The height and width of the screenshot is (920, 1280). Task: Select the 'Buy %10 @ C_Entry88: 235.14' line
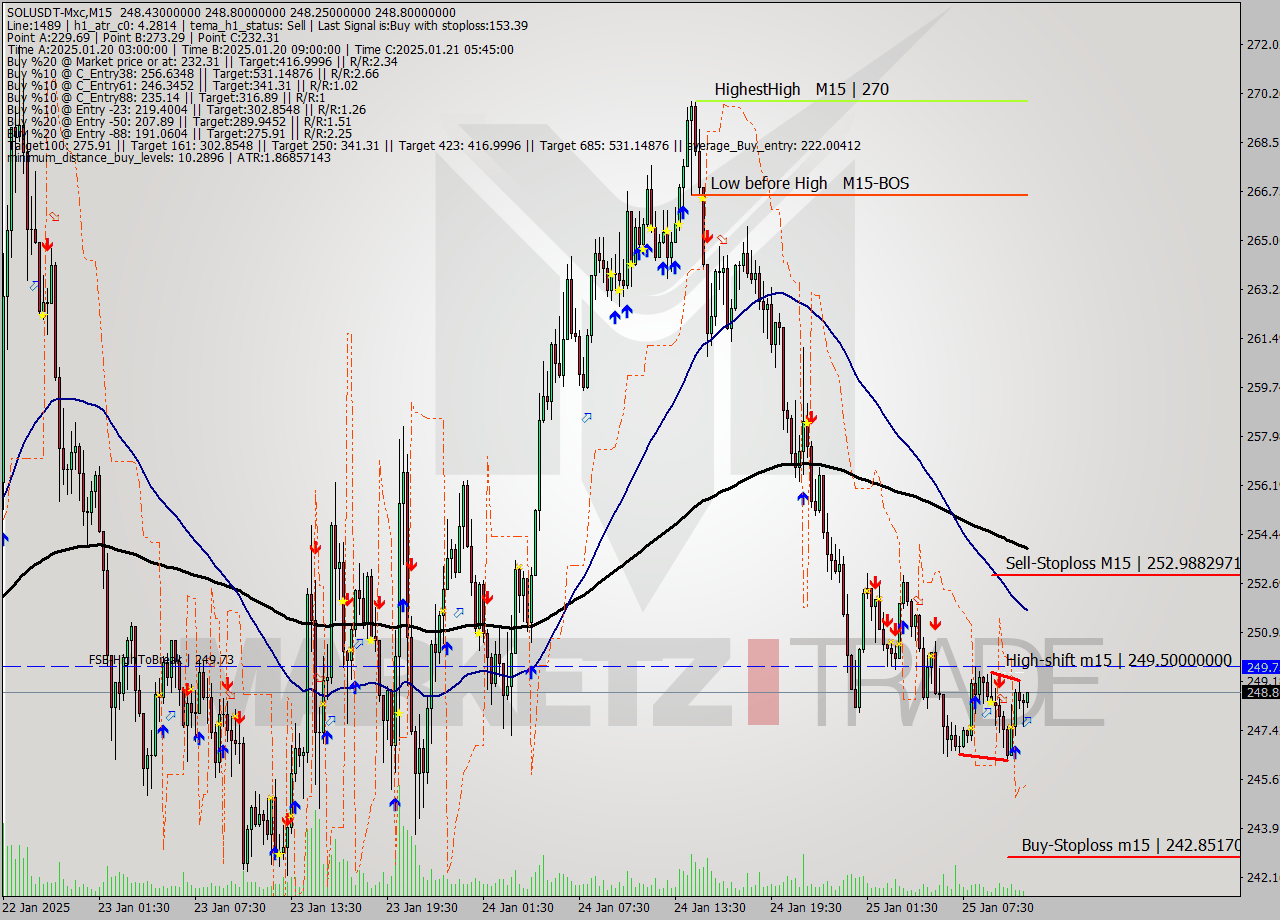(166, 97)
